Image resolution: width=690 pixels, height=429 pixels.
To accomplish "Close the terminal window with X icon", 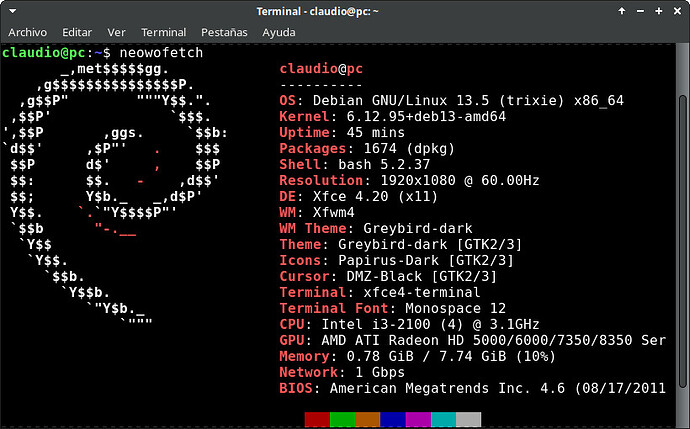I will pos(677,11).
